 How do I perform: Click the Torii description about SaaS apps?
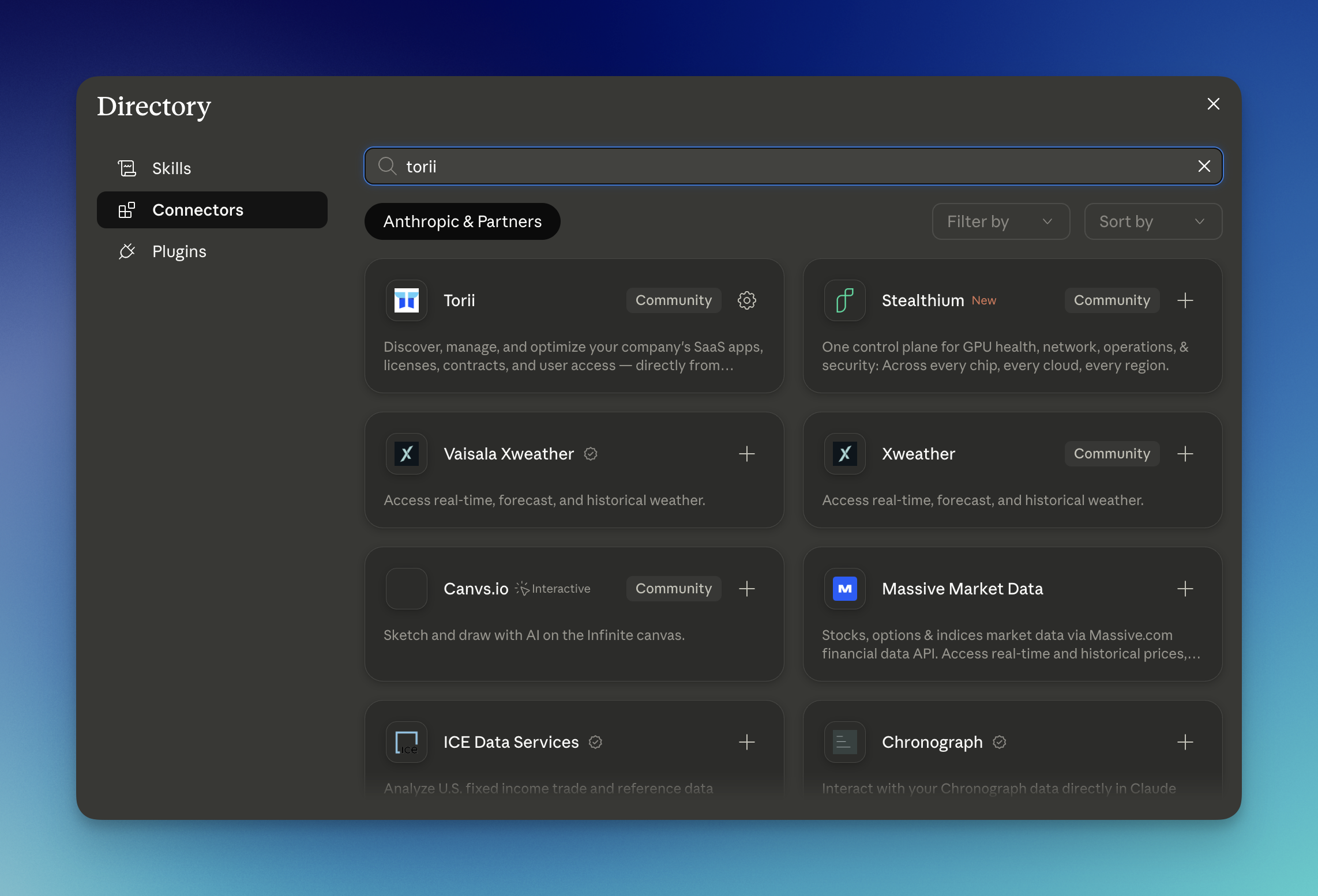click(573, 356)
